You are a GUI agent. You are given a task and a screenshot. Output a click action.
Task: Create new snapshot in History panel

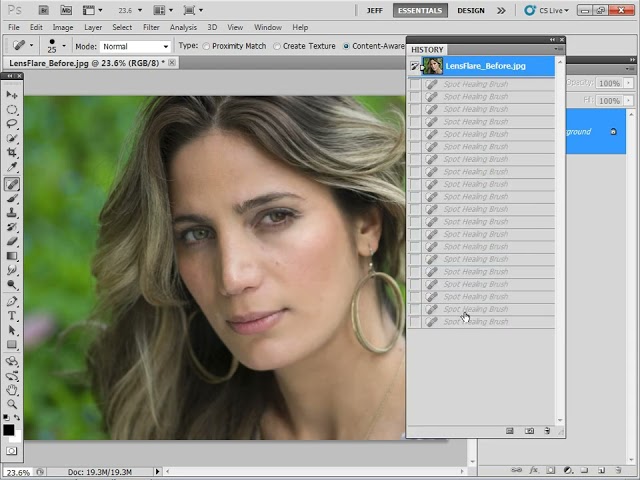coord(529,431)
